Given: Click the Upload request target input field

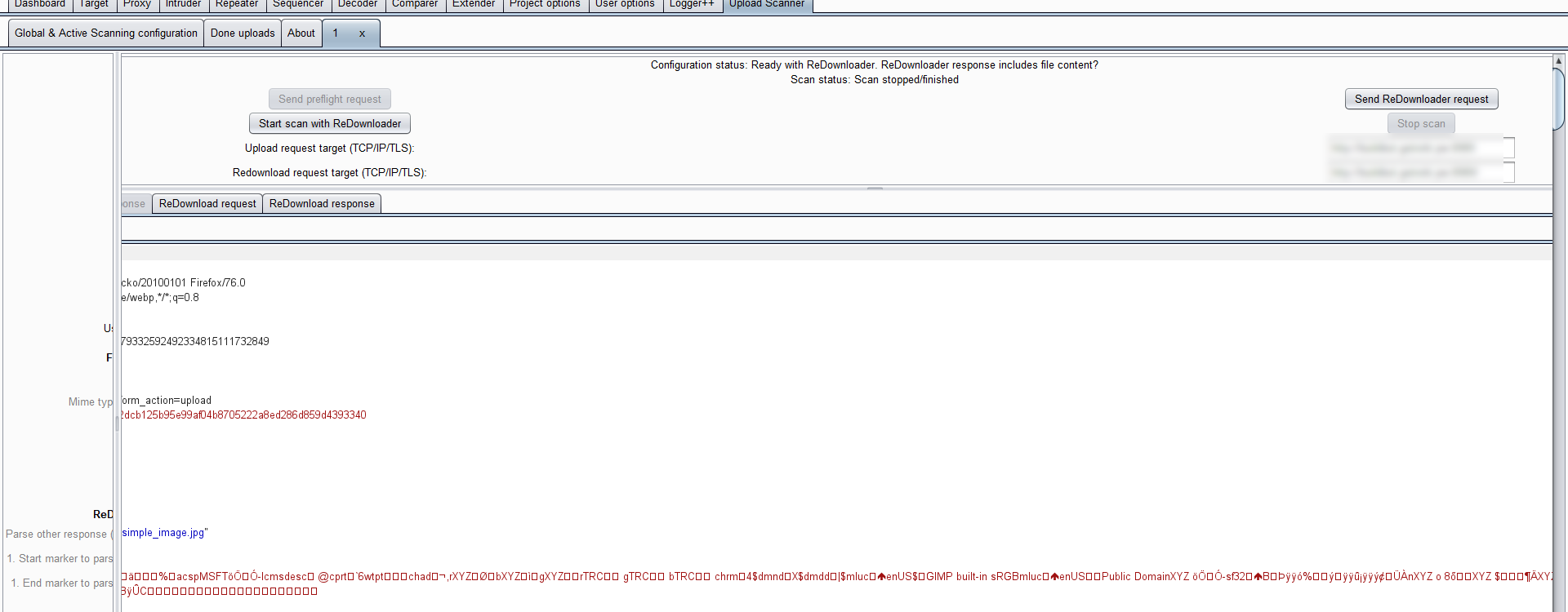Looking at the screenshot, I should (x=1423, y=148).
